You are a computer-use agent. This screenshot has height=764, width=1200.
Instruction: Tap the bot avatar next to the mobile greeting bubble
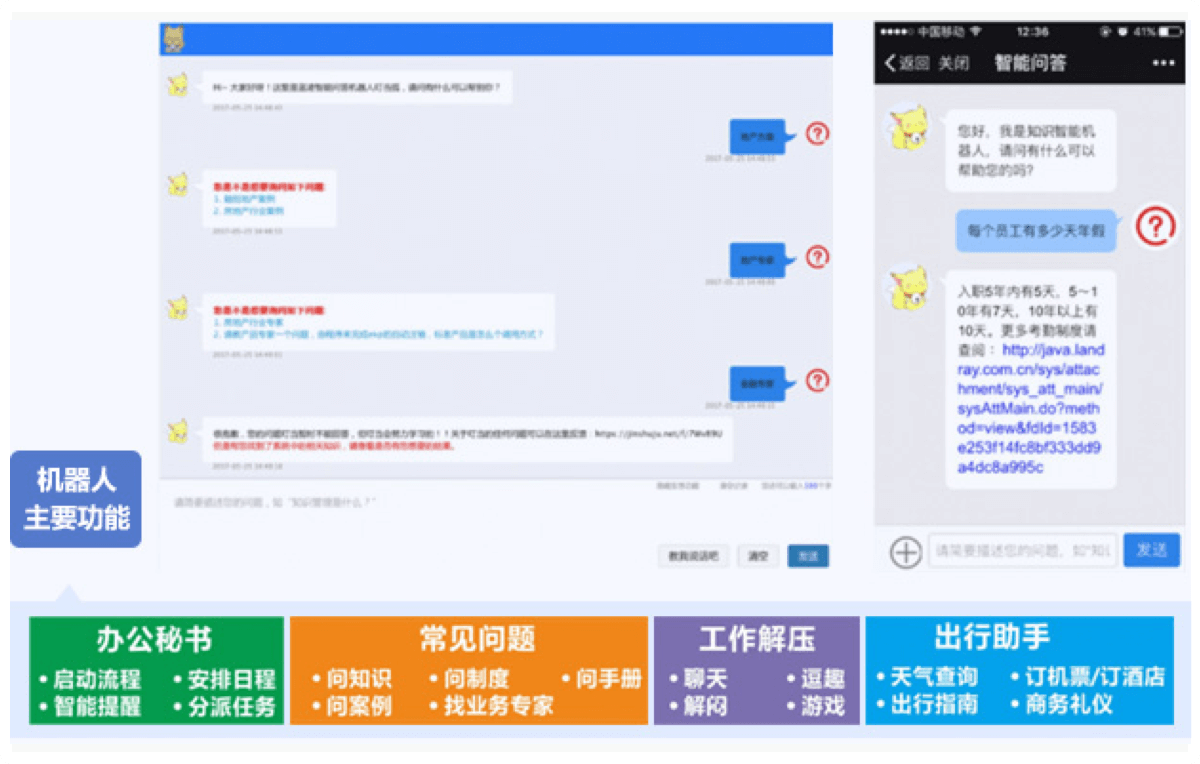click(910, 129)
